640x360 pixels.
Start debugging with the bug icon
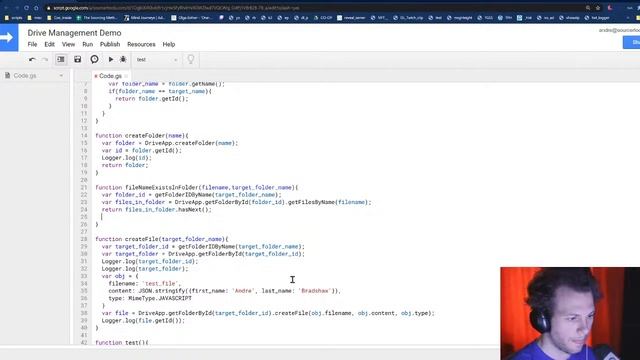(x=123, y=60)
